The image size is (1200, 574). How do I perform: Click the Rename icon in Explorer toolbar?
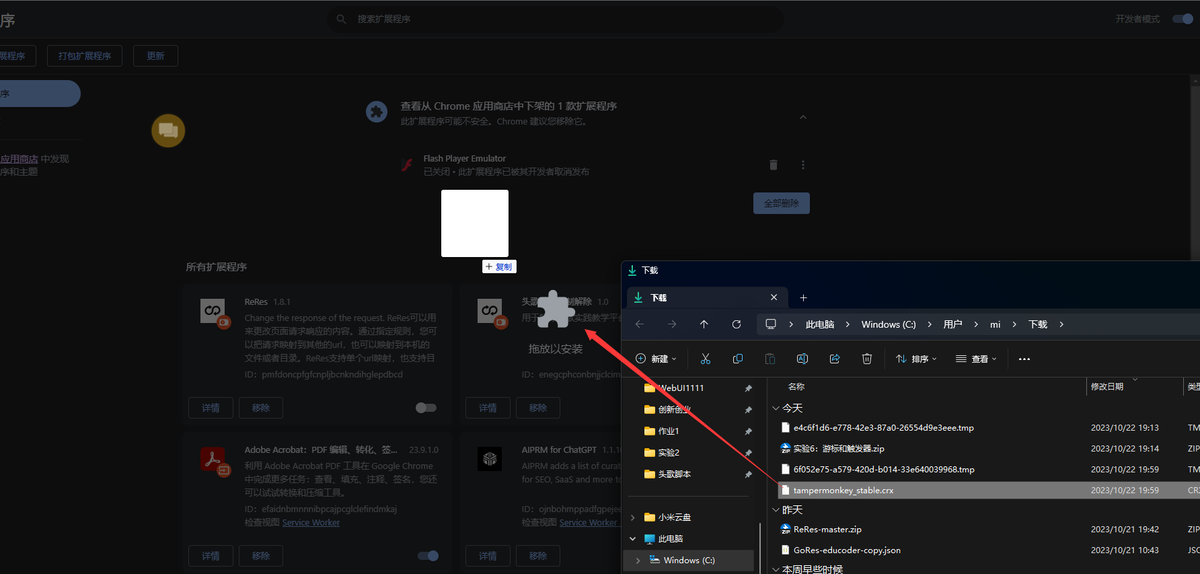802,359
